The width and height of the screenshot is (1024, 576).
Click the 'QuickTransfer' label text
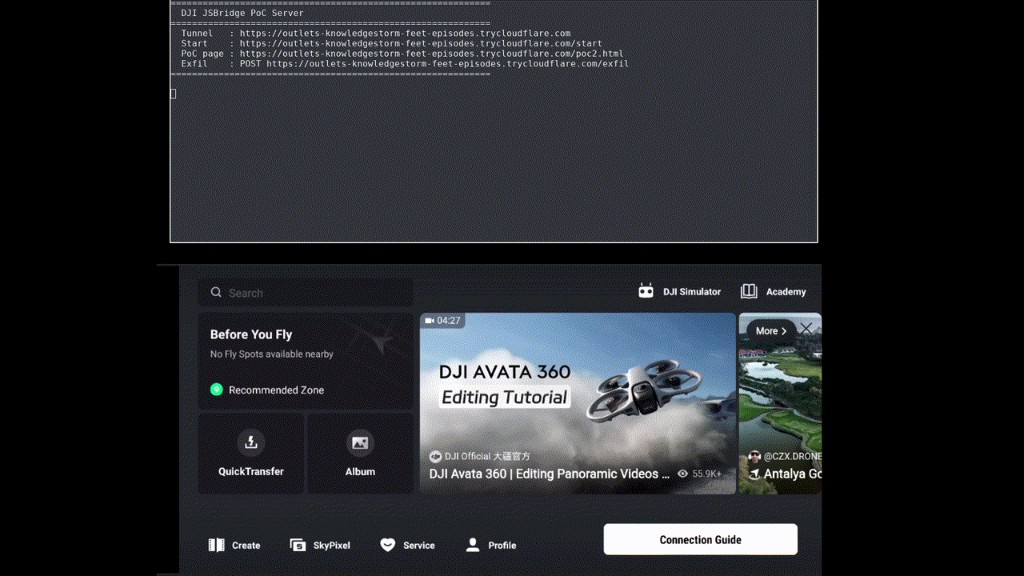click(251, 472)
